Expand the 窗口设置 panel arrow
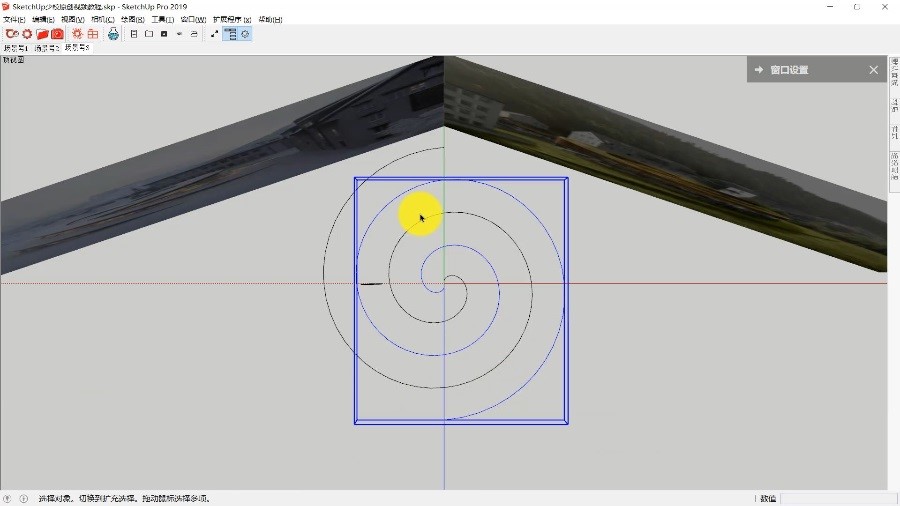Image resolution: width=900 pixels, height=506 pixels. pos(759,70)
